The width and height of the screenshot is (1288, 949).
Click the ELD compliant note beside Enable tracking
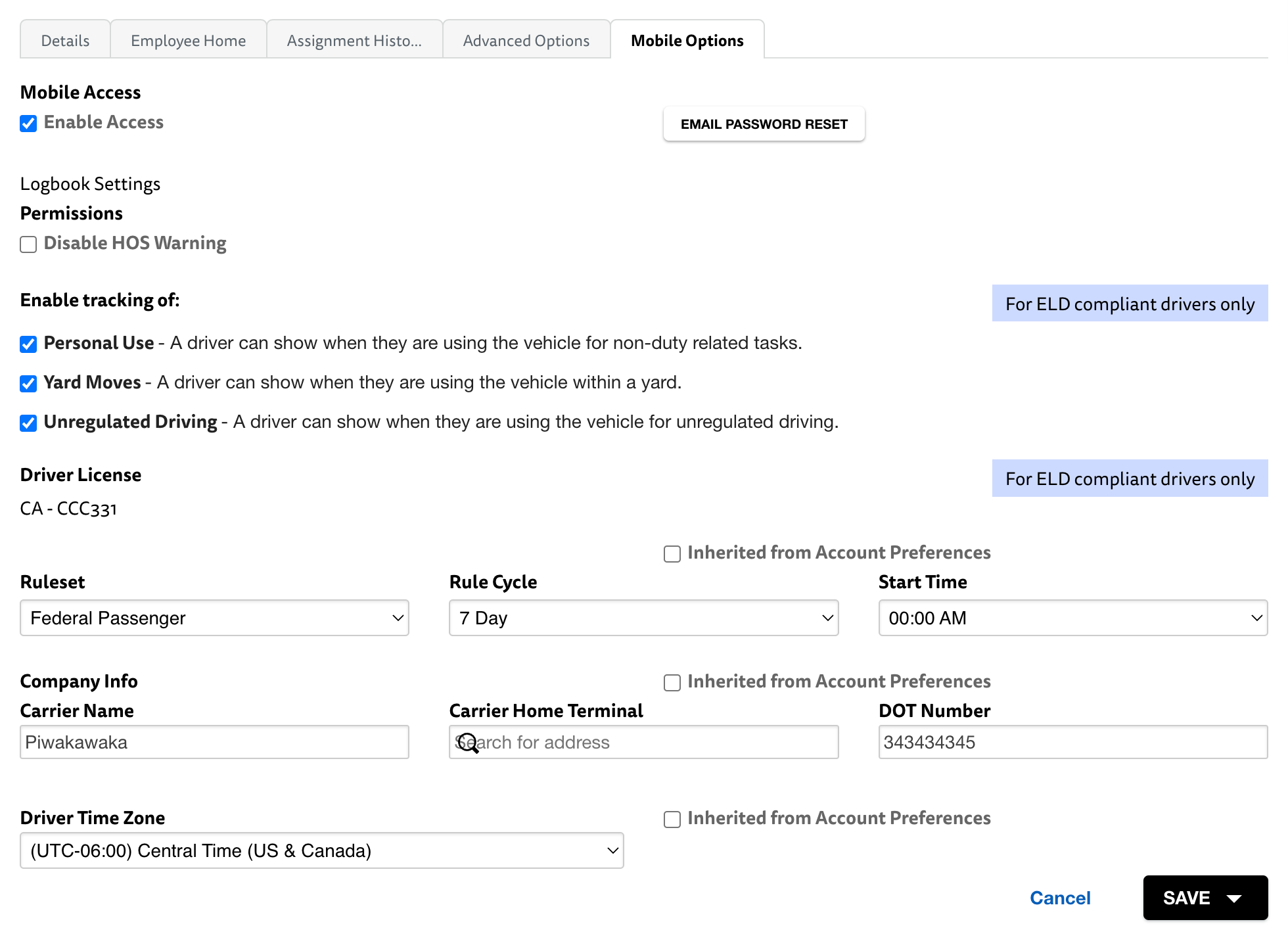1130,304
